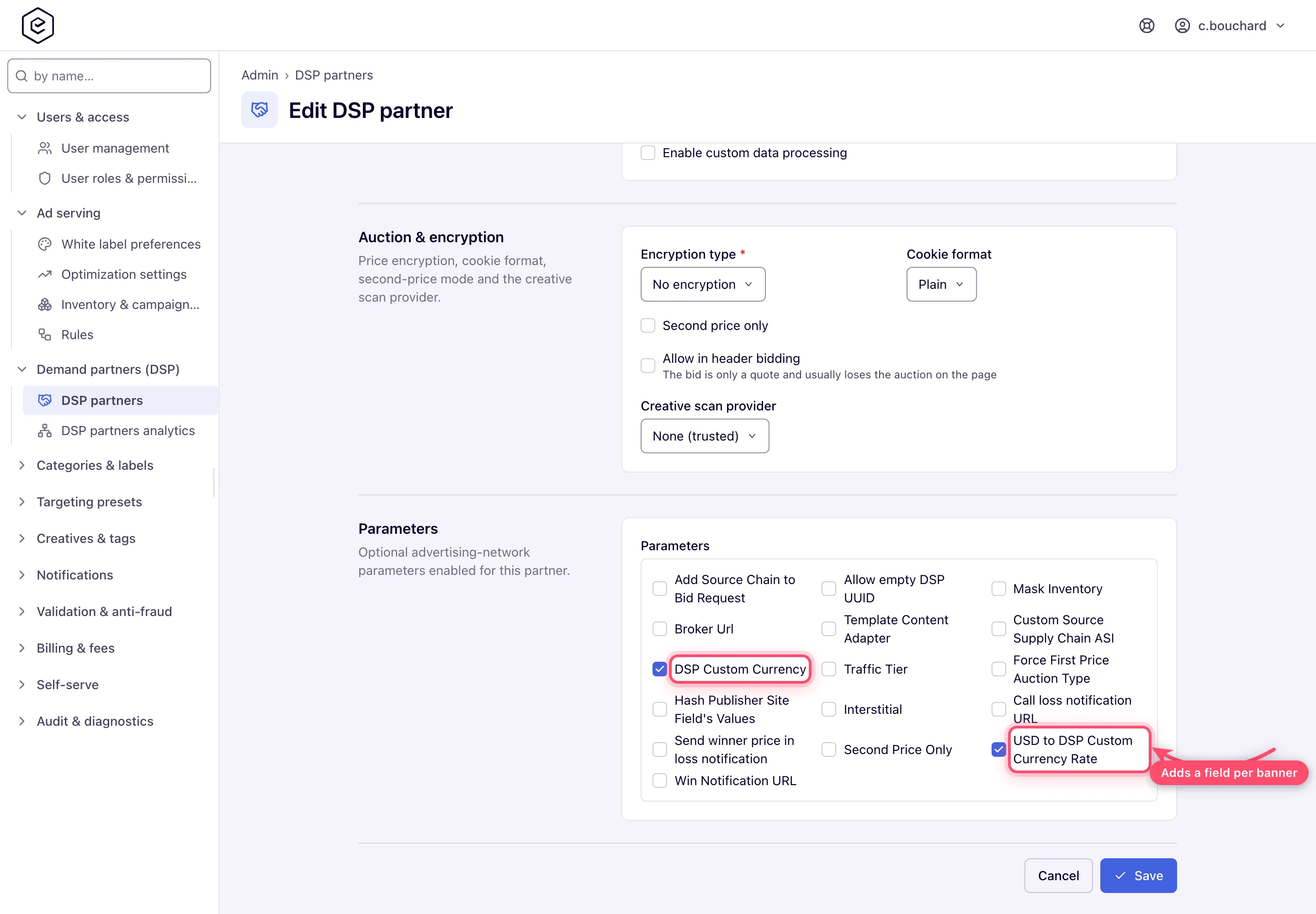Click the sidebar scrollbar handle

[214, 482]
